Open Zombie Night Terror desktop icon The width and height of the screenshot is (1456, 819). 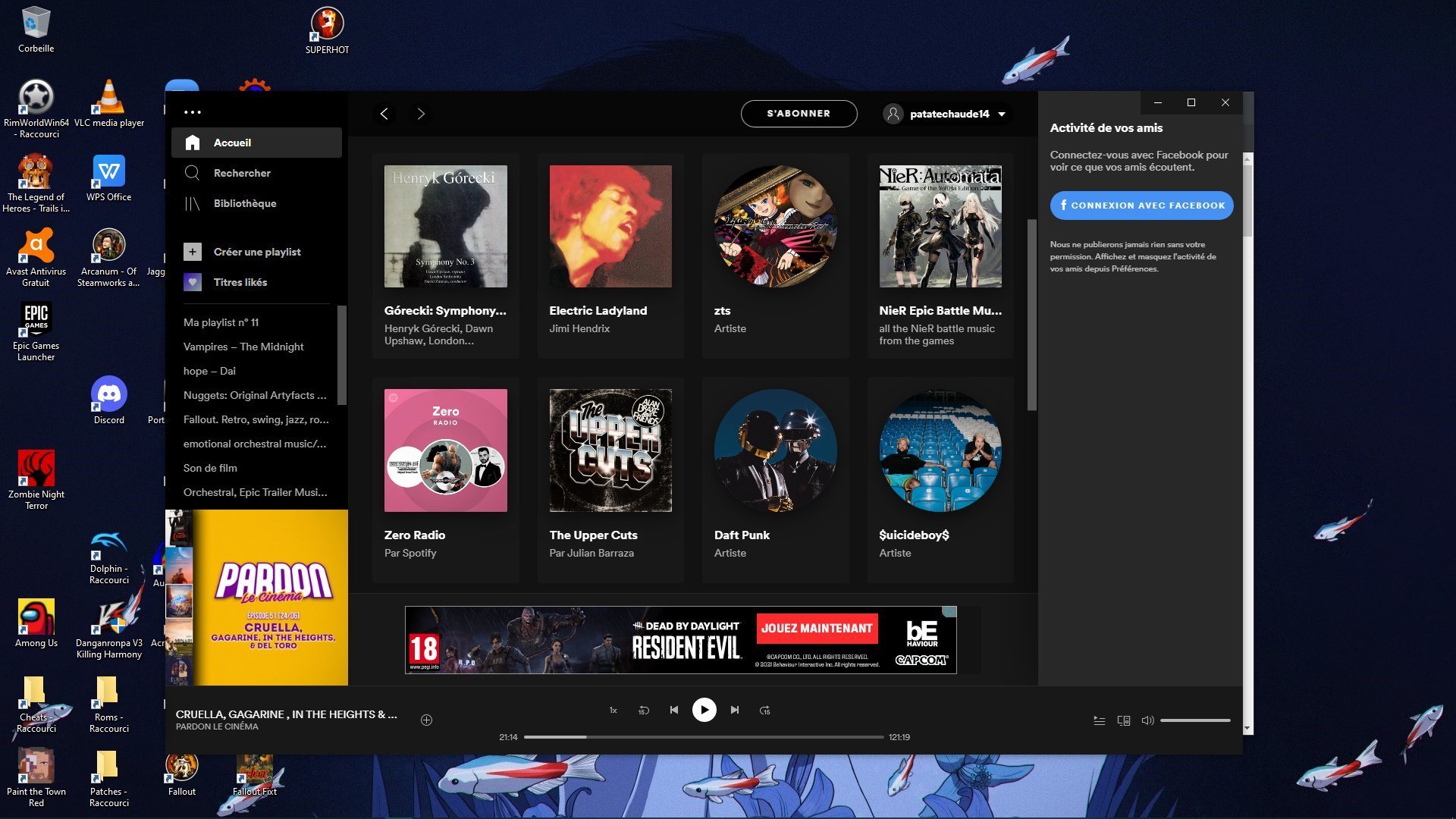pos(36,481)
